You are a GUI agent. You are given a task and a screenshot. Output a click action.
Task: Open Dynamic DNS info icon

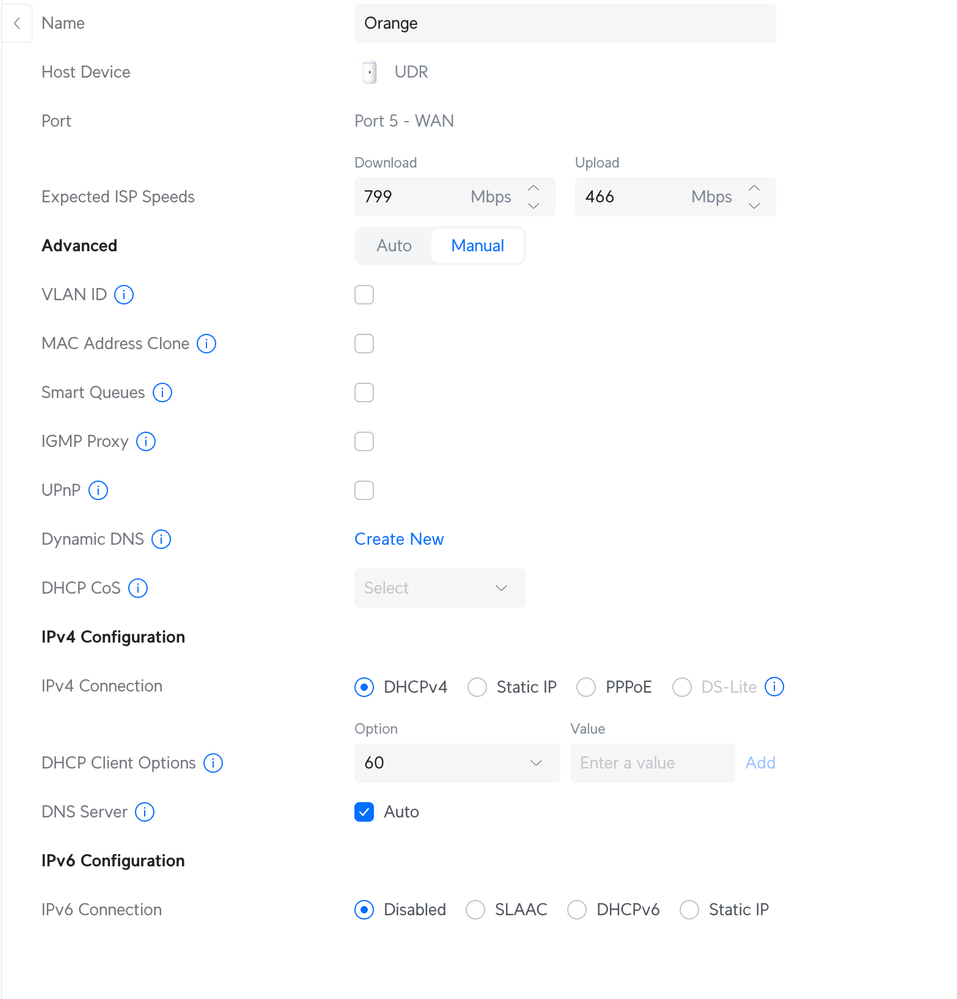(161, 540)
